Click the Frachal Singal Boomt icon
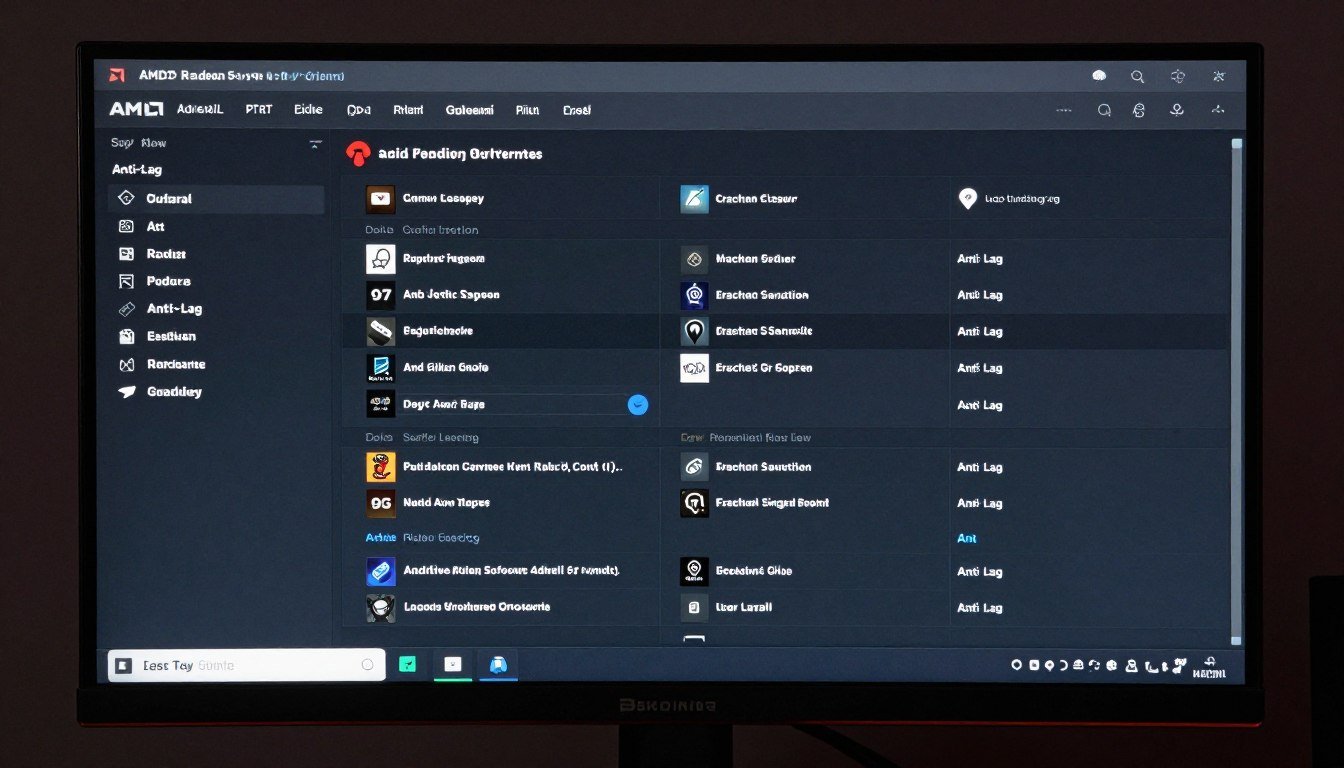Screen dimensions: 1344x768 pos(694,503)
